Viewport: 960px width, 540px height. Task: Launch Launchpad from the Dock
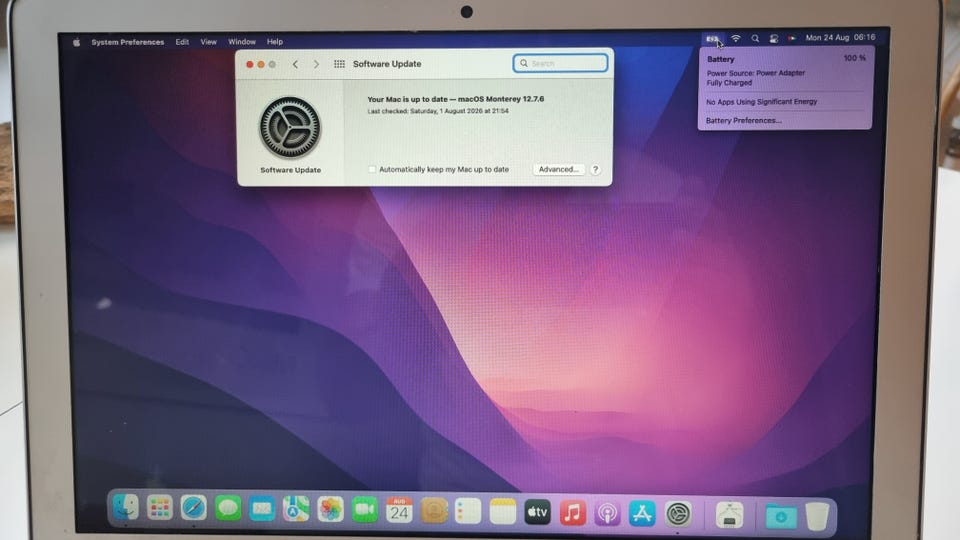[x=160, y=508]
